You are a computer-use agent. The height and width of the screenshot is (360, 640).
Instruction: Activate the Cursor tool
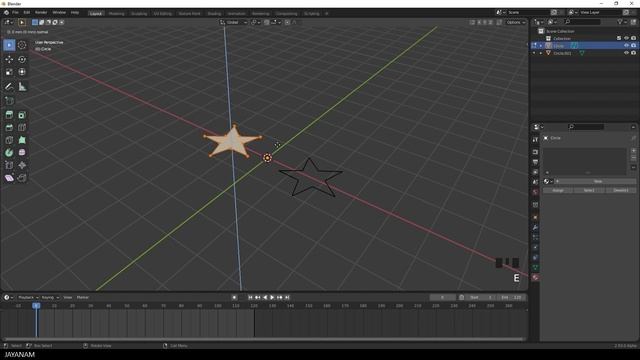pos(22,45)
